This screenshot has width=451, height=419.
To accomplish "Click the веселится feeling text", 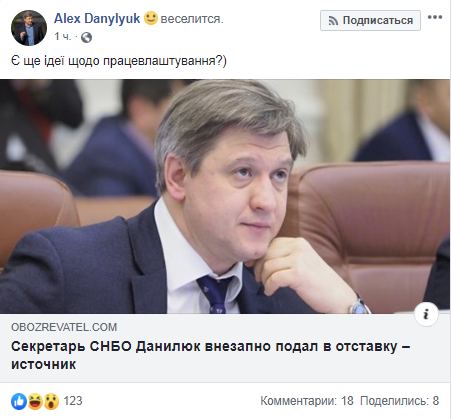I will [192, 19].
